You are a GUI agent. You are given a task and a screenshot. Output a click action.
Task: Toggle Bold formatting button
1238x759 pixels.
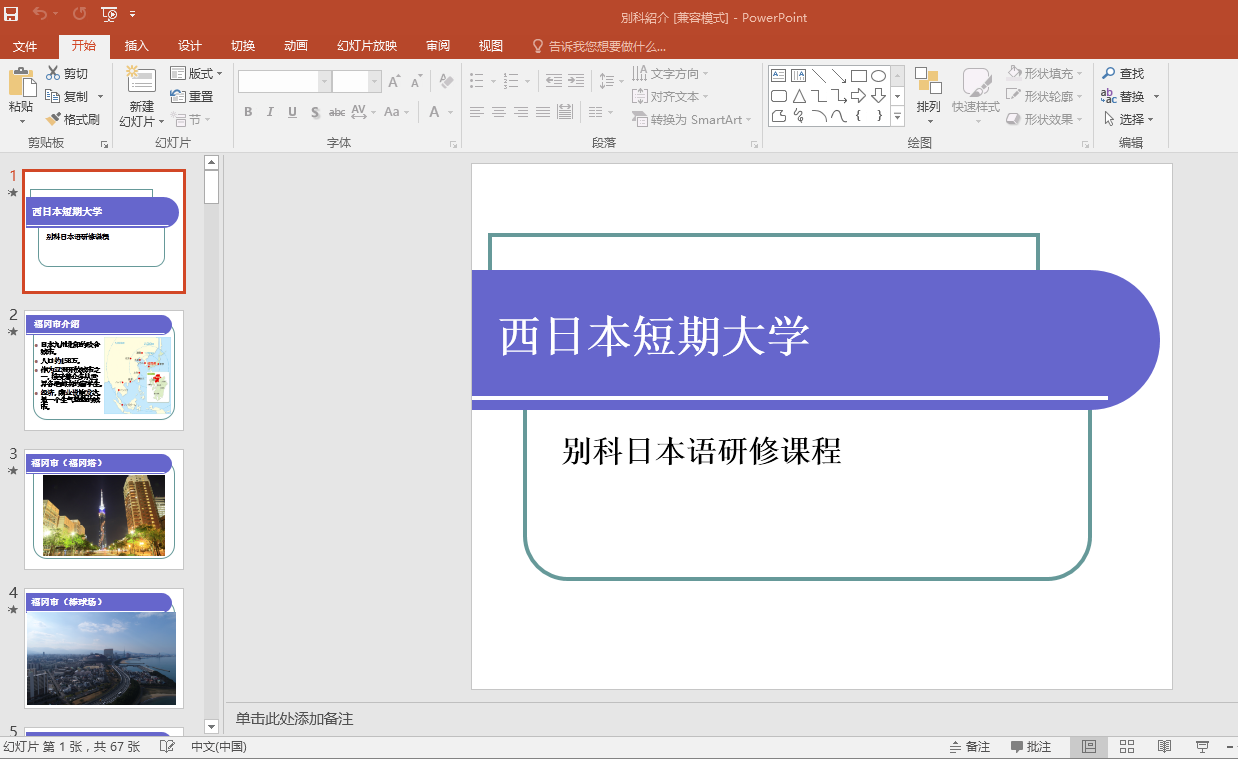click(x=248, y=112)
